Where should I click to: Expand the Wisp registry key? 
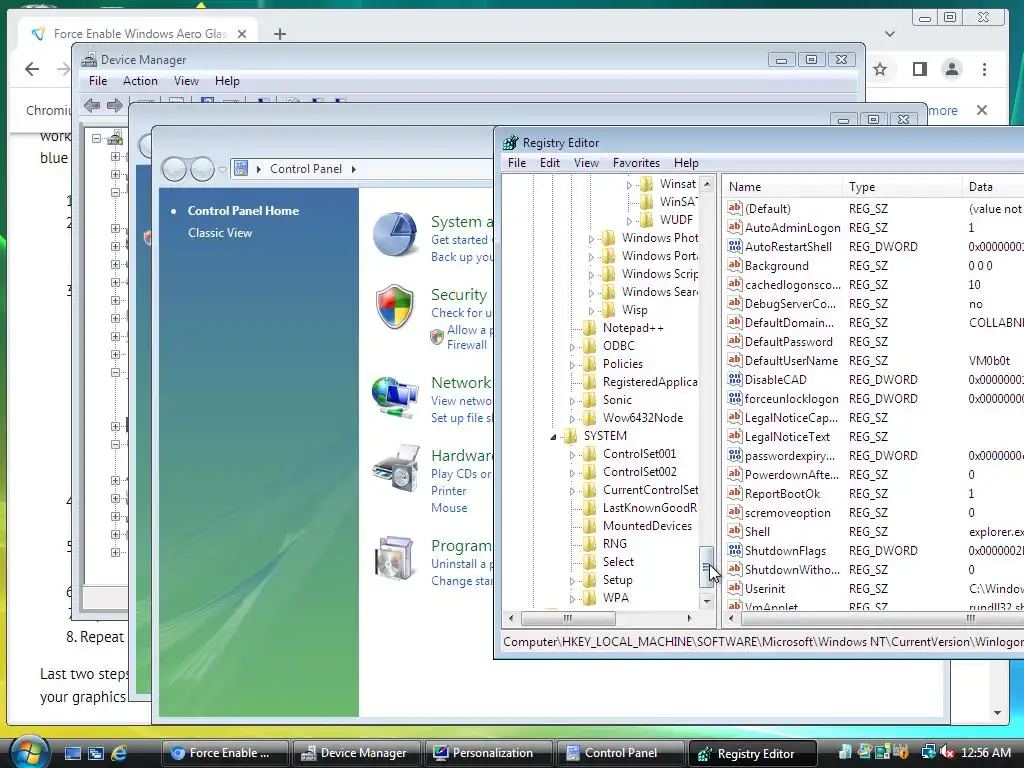point(591,311)
